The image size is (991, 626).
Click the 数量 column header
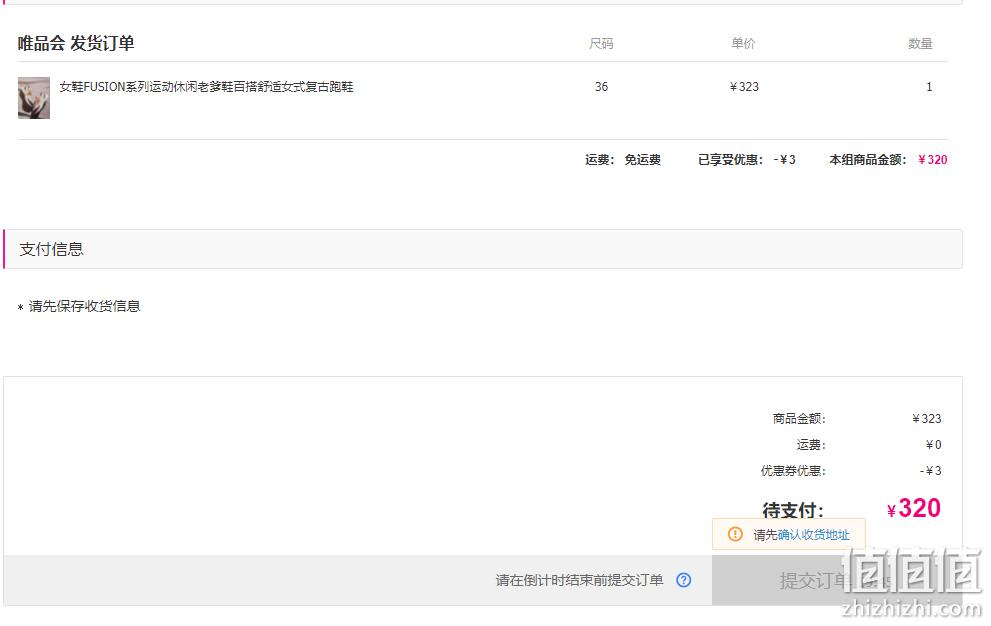click(920, 44)
